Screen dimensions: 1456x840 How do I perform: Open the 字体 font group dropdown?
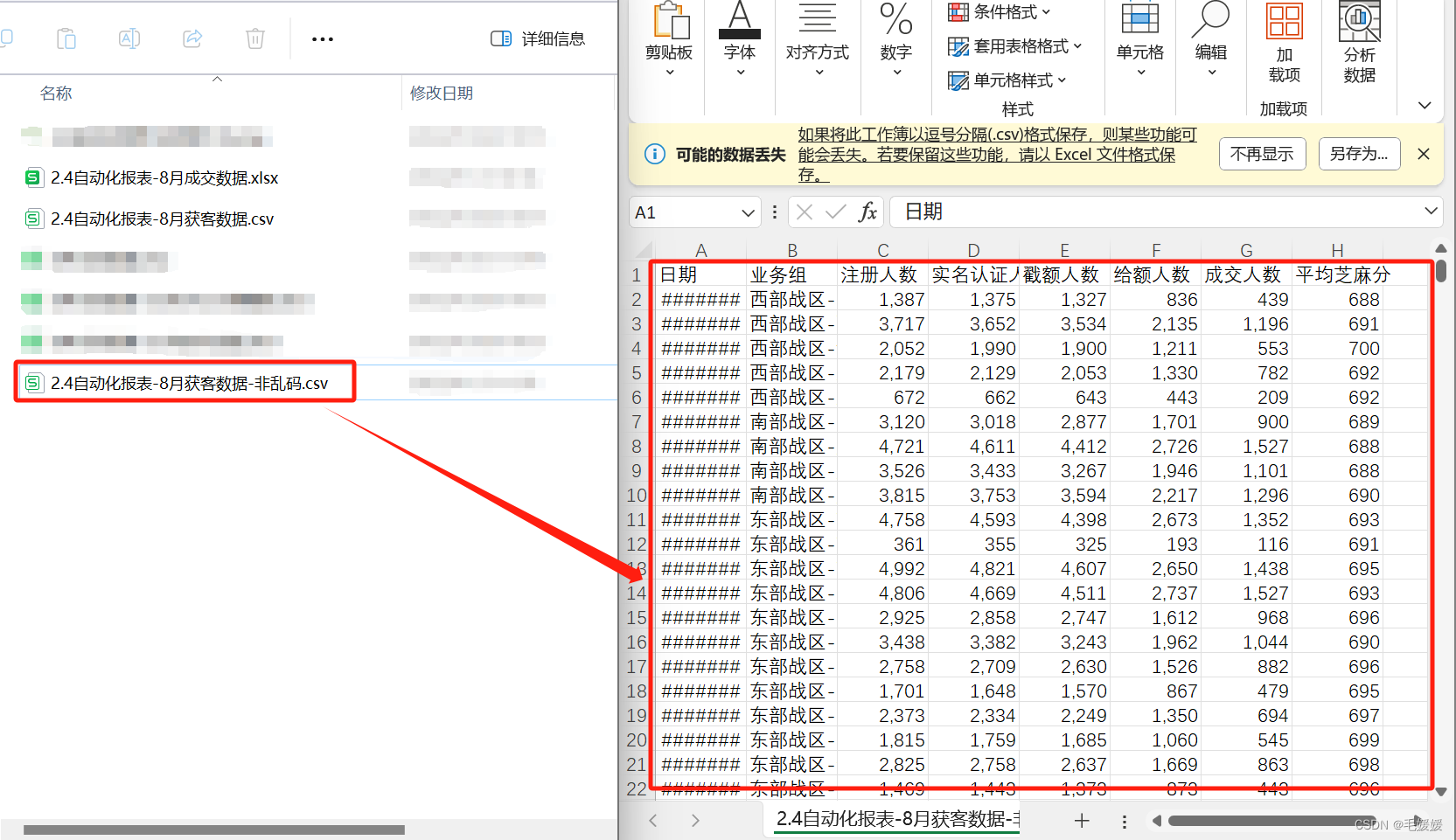click(740, 39)
